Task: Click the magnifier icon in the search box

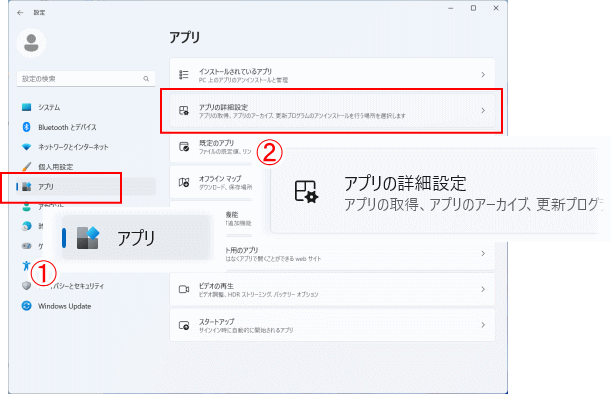Action: click(x=146, y=79)
